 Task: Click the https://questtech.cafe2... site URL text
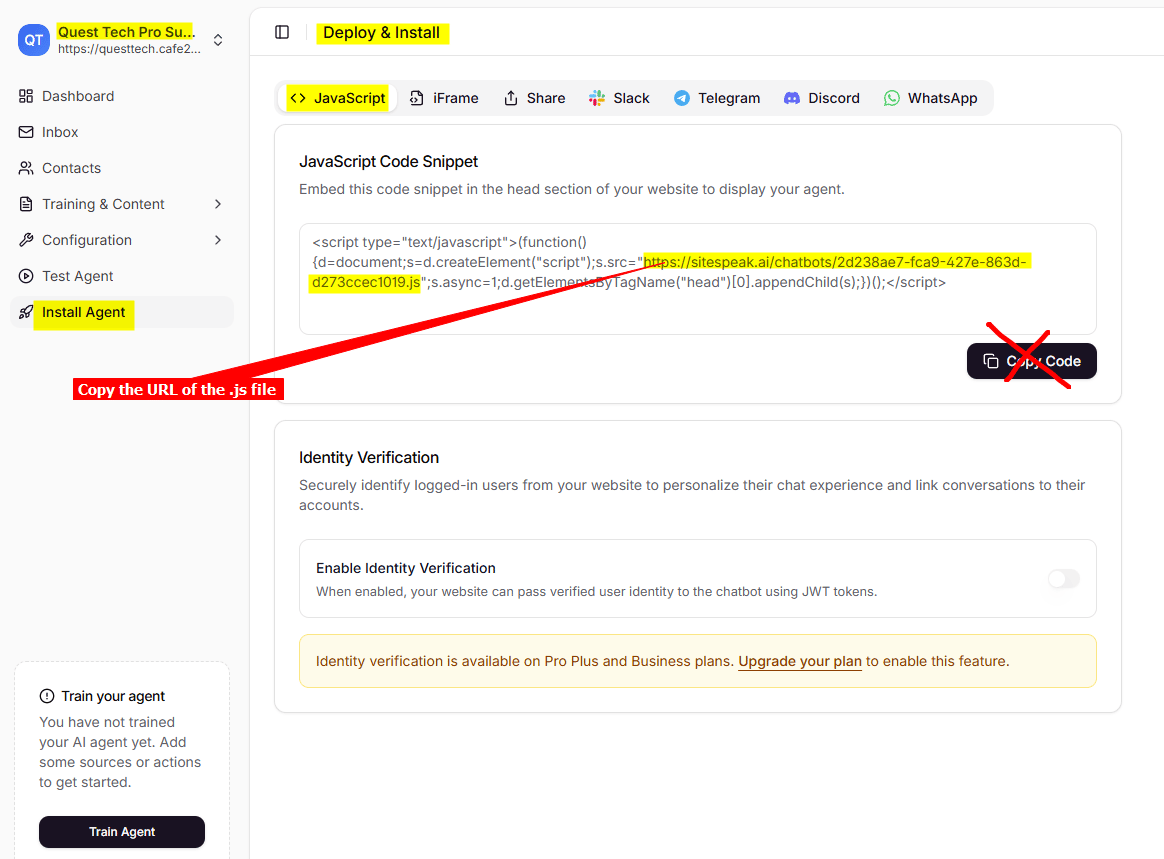[129, 49]
